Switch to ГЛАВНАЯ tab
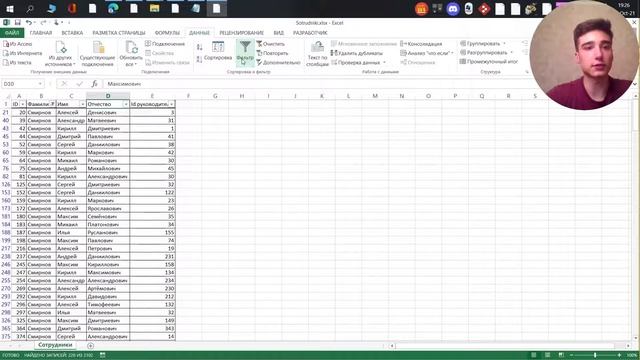This screenshot has height=360, width=640. point(41,33)
